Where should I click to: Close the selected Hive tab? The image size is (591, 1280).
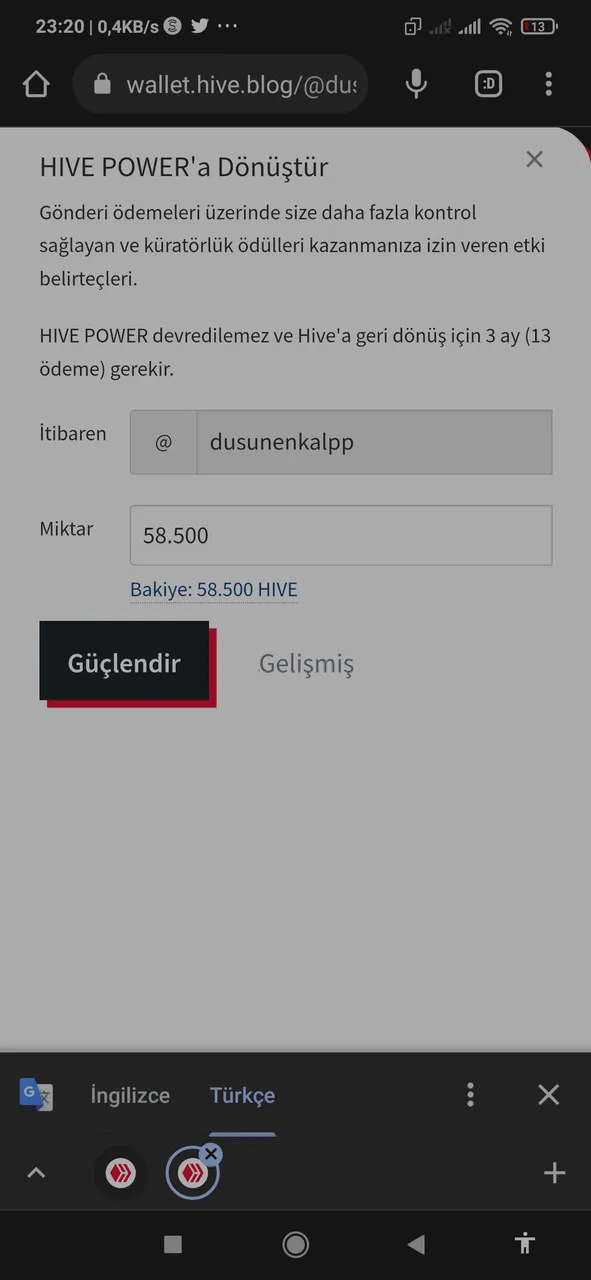pos(210,1154)
